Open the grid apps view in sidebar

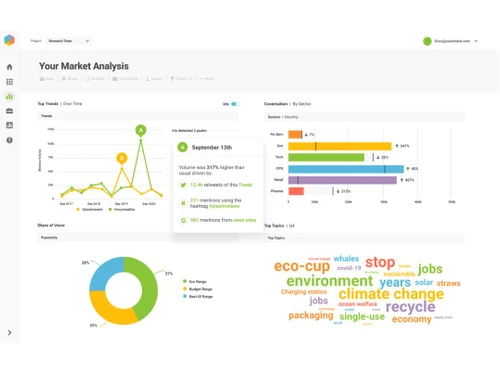pos(10,82)
